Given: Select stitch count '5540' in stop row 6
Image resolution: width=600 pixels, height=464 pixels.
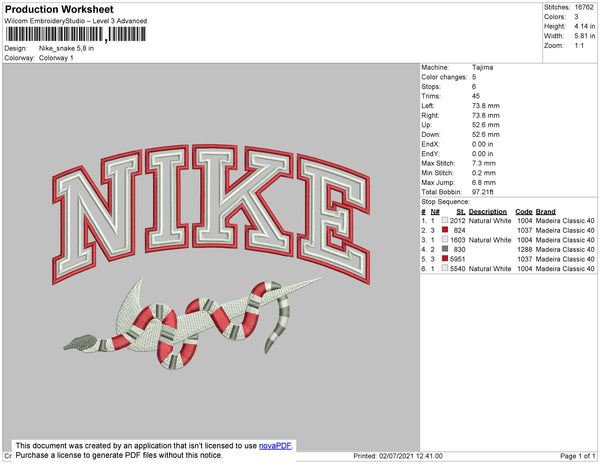Looking at the screenshot, I should click(457, 269).
